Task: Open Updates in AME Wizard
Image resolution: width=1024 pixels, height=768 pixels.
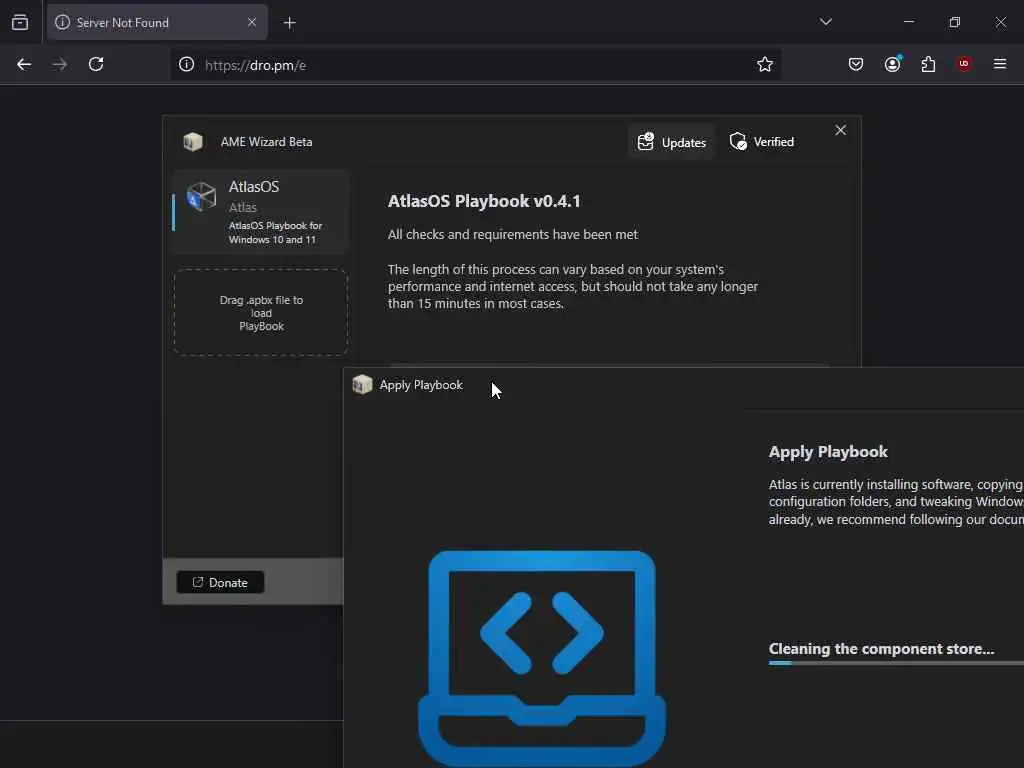Action: coord(672,142)
